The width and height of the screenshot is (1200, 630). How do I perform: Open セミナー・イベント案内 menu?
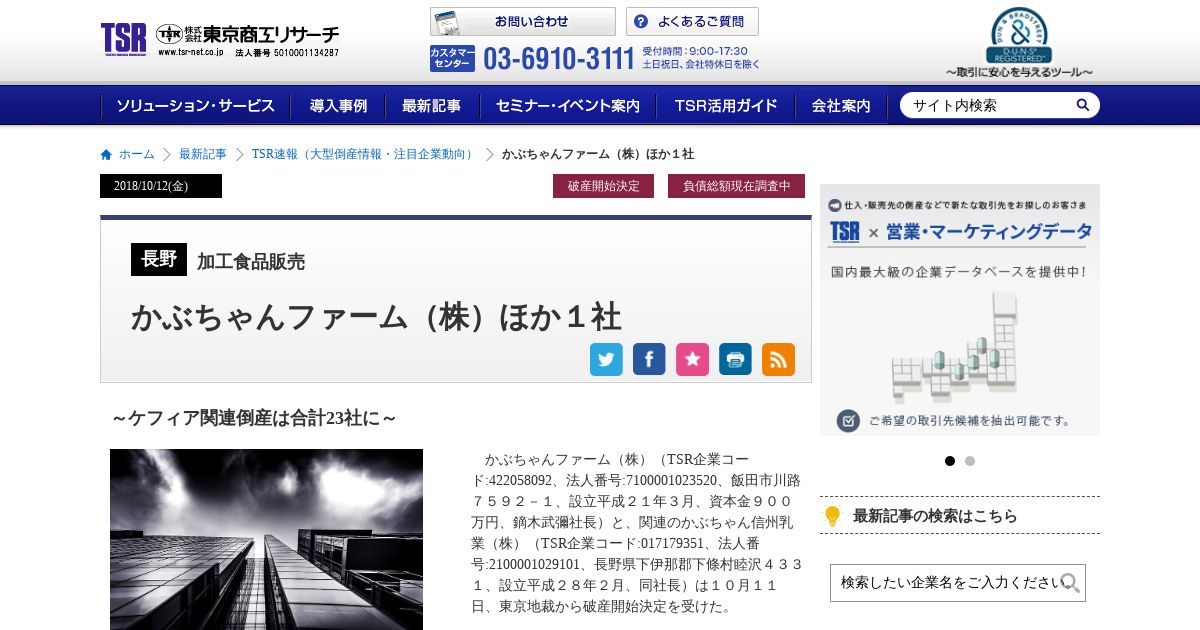click(567, 106)
